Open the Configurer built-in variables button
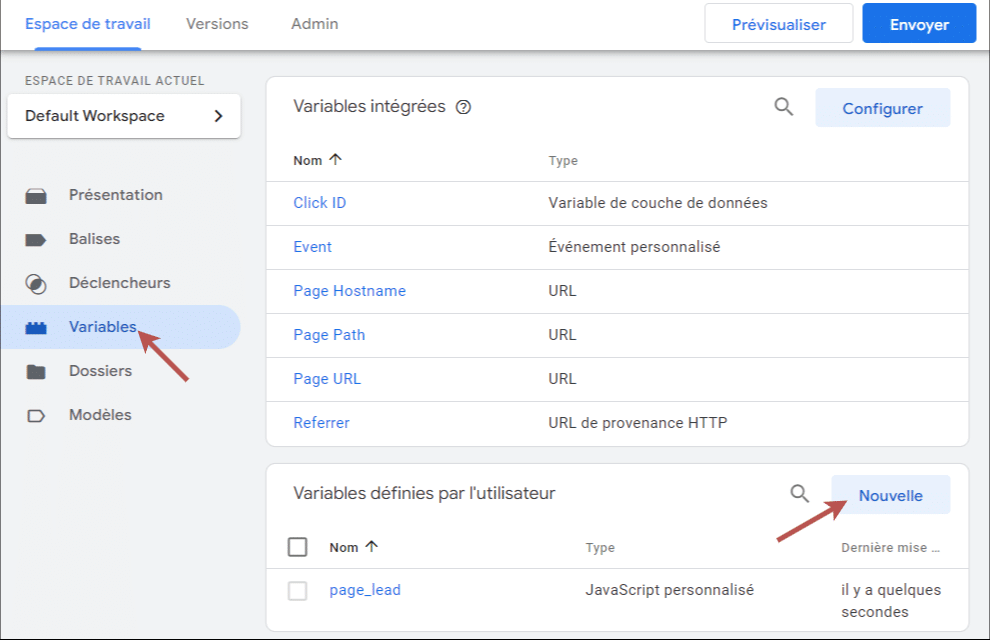The height and width of the screenshot is (640, 990). pos(882,108)
